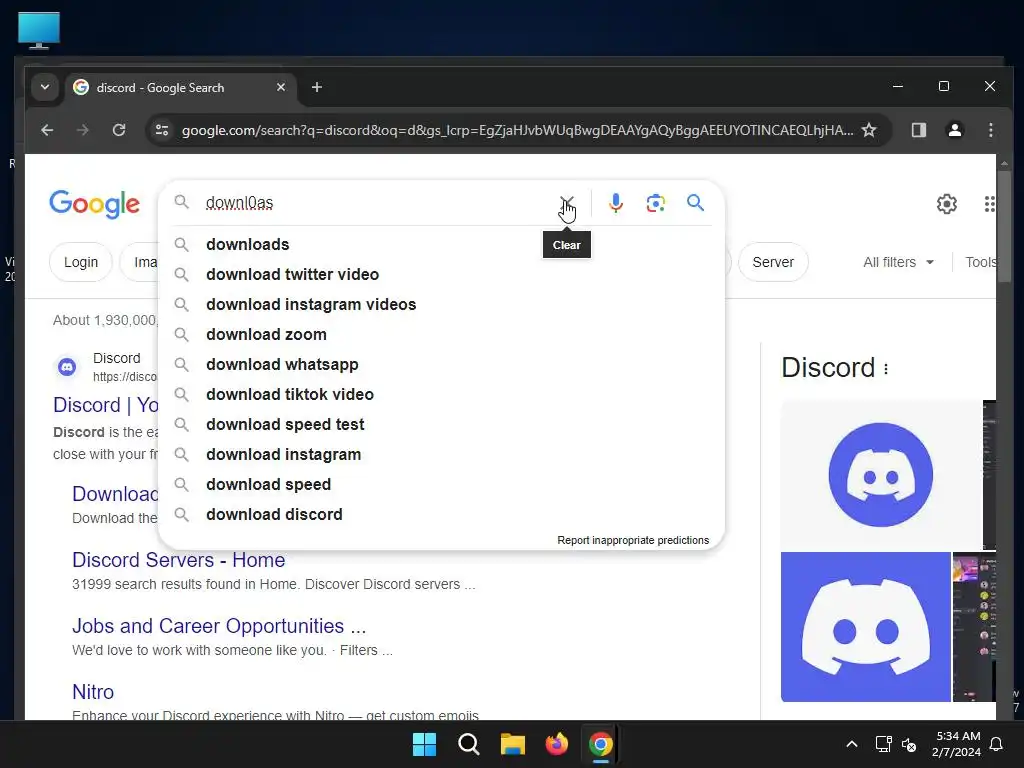View site information icon in address bar
1024x768 pixels.
[x=162, y=130]
